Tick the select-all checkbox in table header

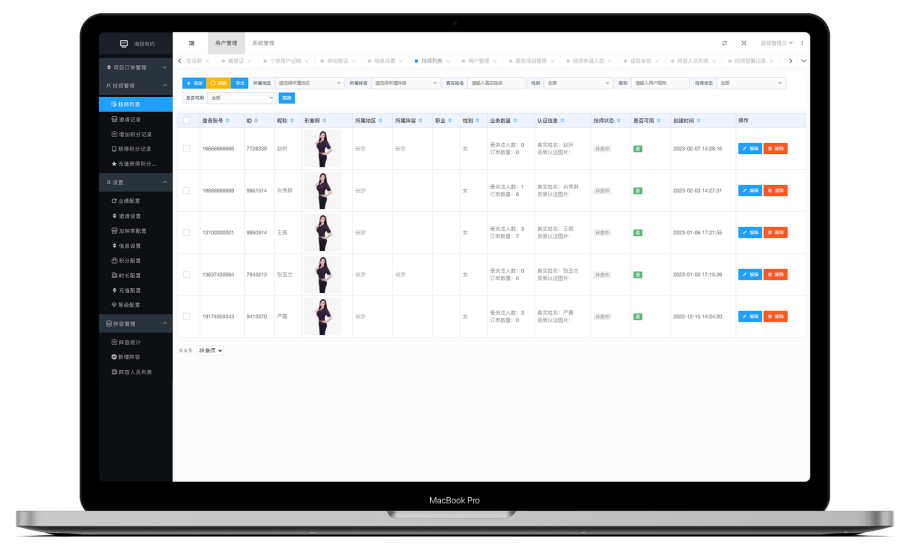186,120
